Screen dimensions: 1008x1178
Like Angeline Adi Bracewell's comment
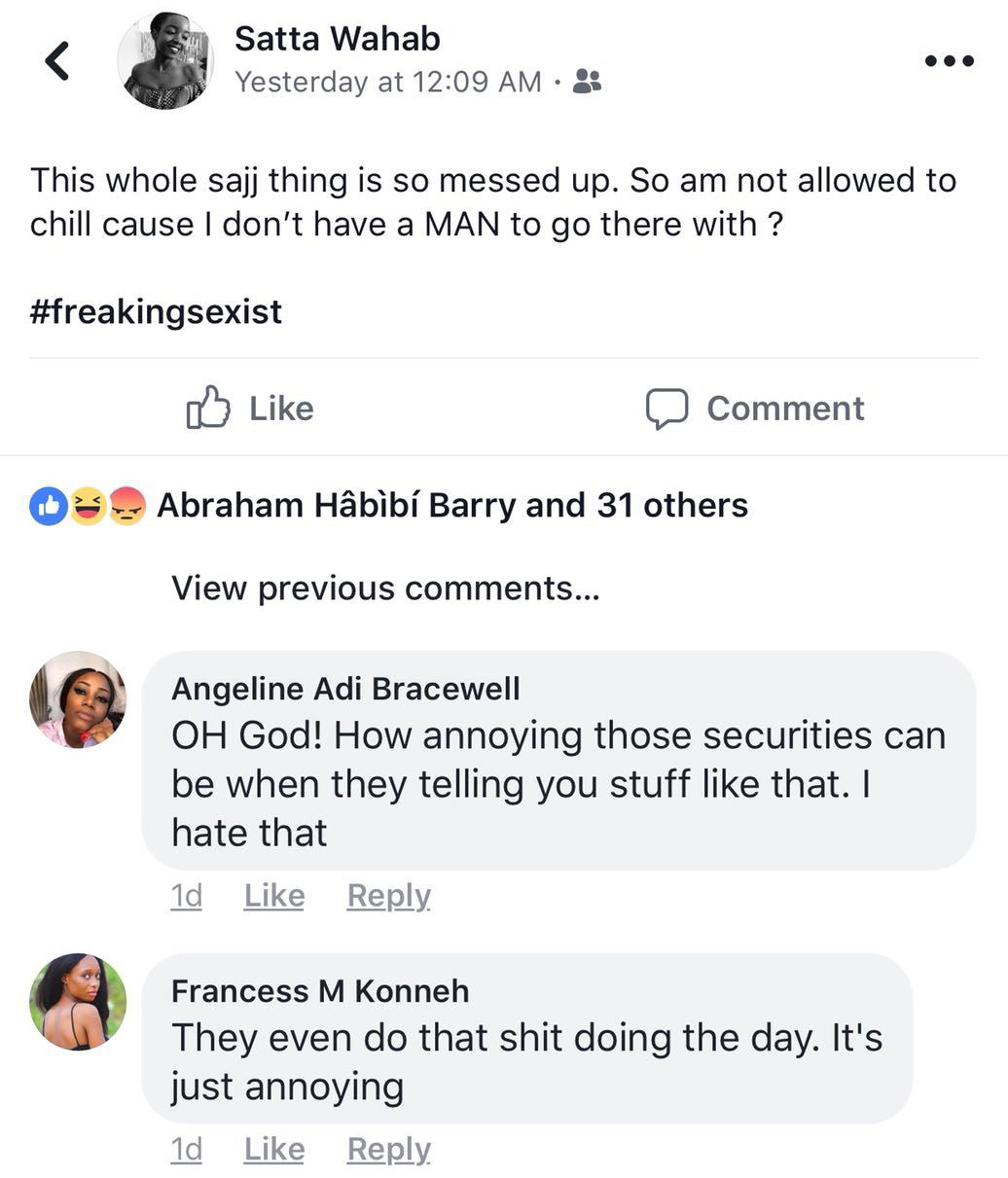pyautogui.click(x=274, y=896)
